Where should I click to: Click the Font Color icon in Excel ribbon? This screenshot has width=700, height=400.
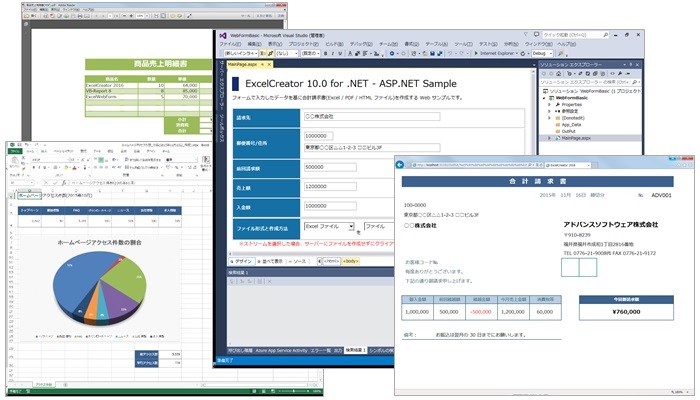[75, 167]
